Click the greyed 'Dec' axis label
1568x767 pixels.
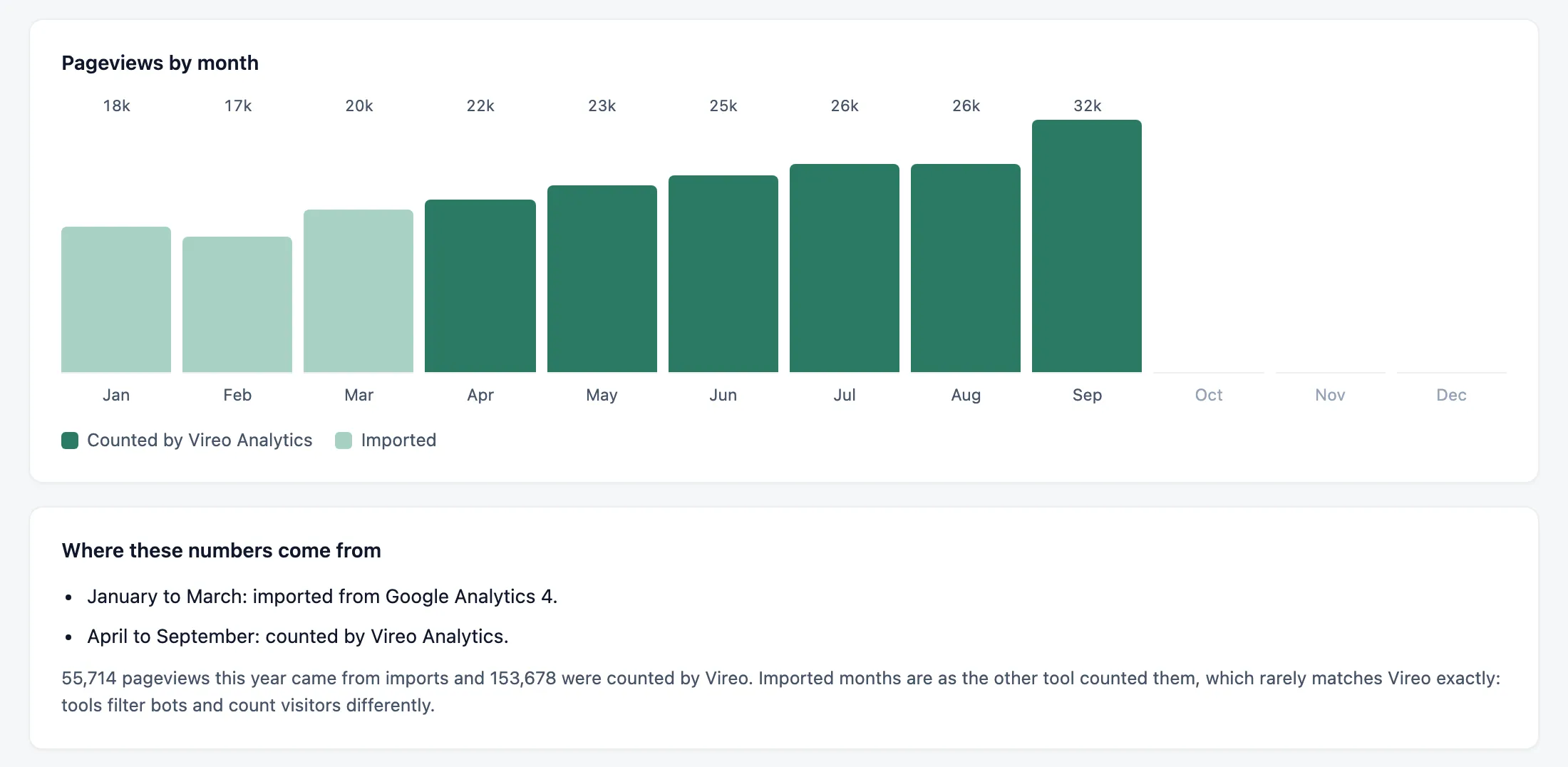pos(1452,395)
